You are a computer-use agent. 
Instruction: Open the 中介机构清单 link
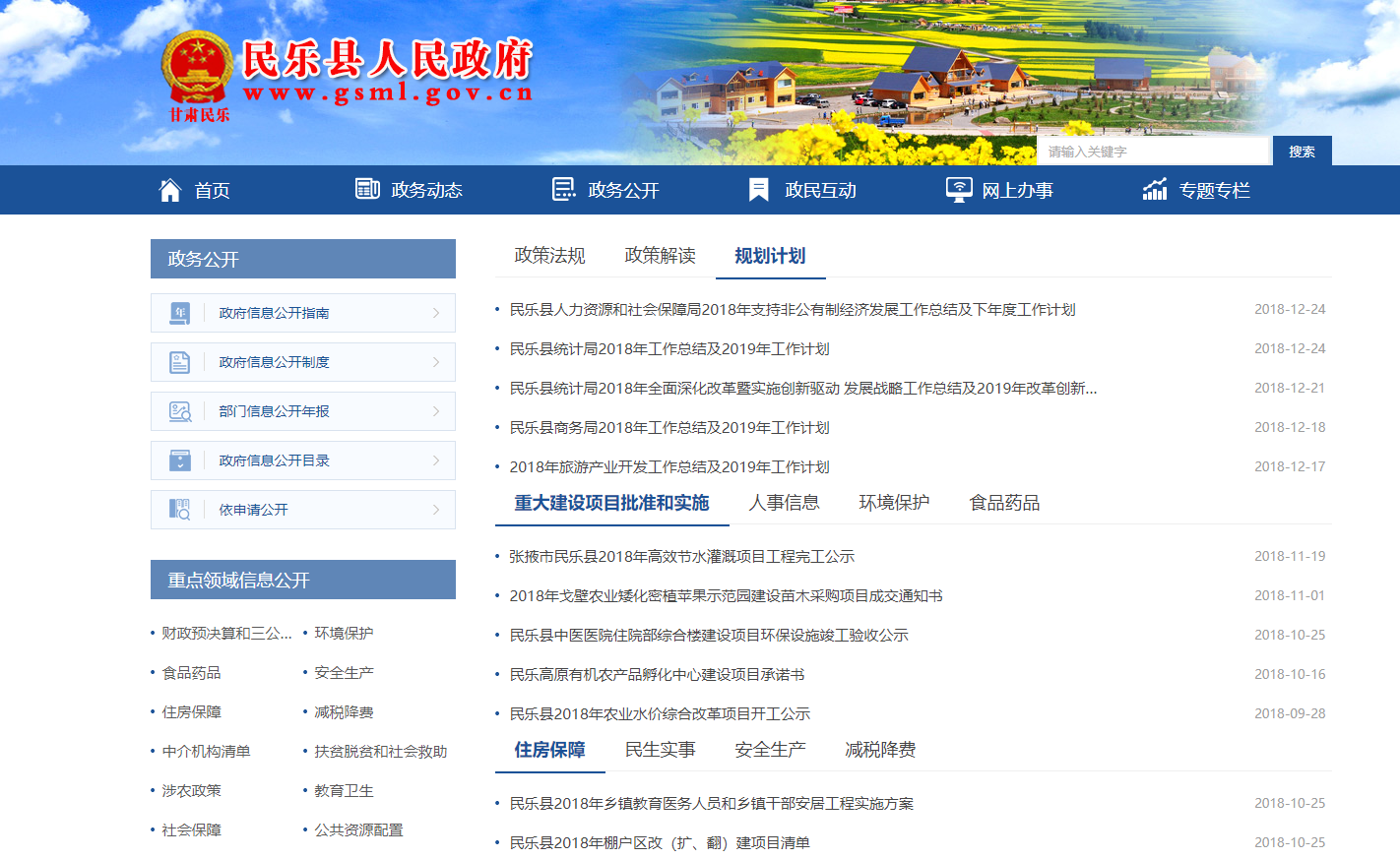pos(206,751)
